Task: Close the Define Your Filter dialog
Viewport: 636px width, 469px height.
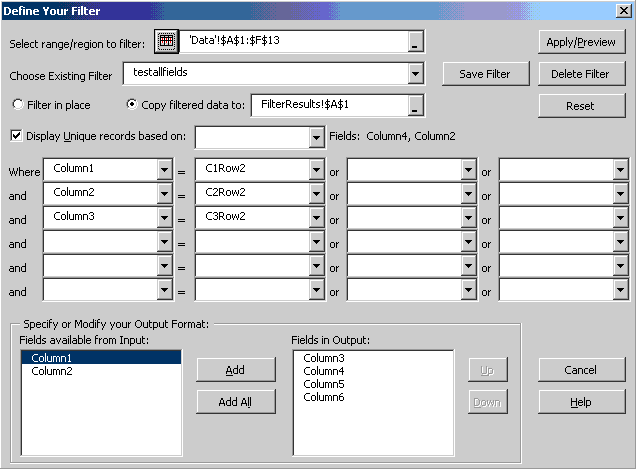Action: tap(623, 11)
